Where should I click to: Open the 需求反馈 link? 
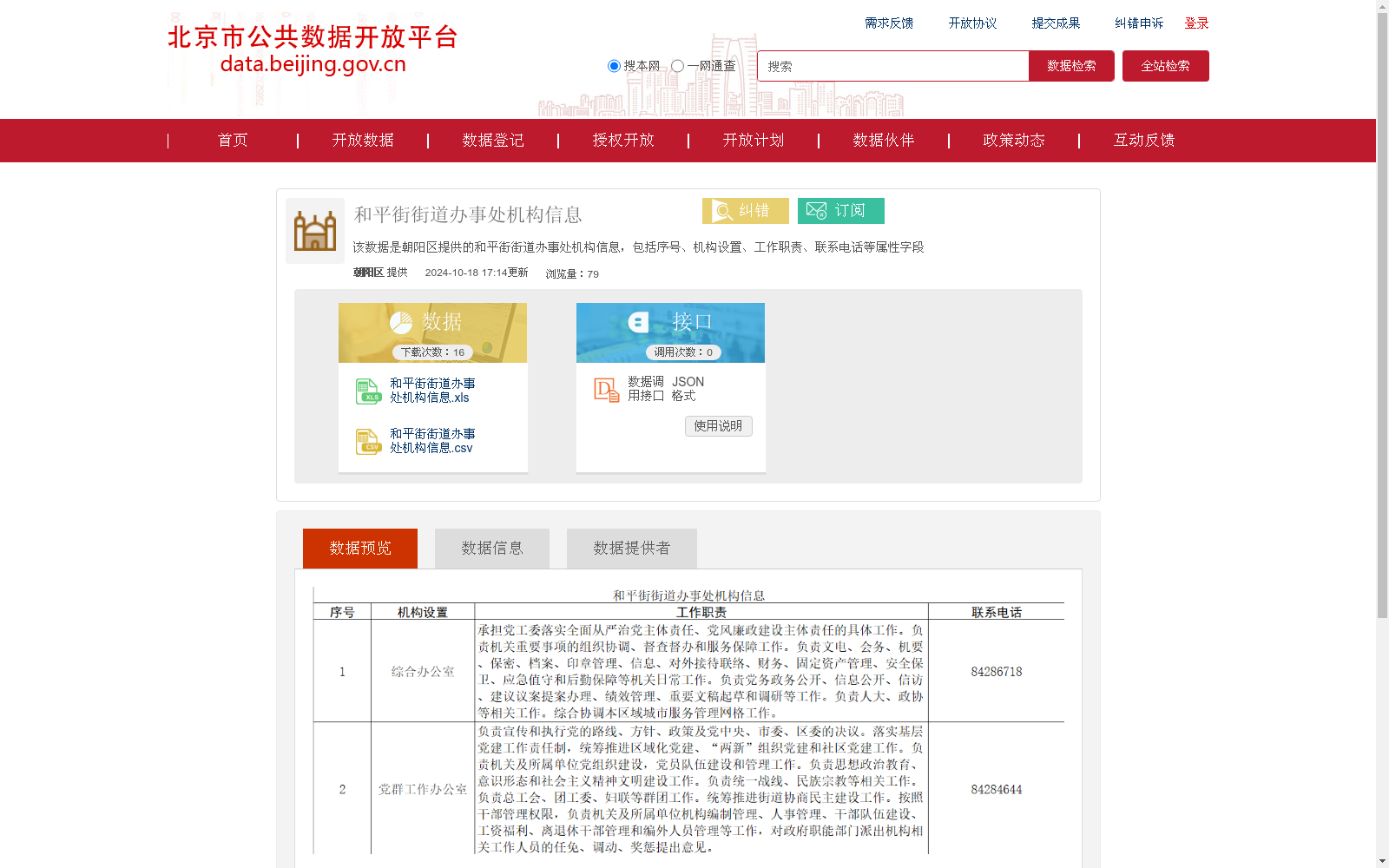pyautogui.click(x=889, y=23)
